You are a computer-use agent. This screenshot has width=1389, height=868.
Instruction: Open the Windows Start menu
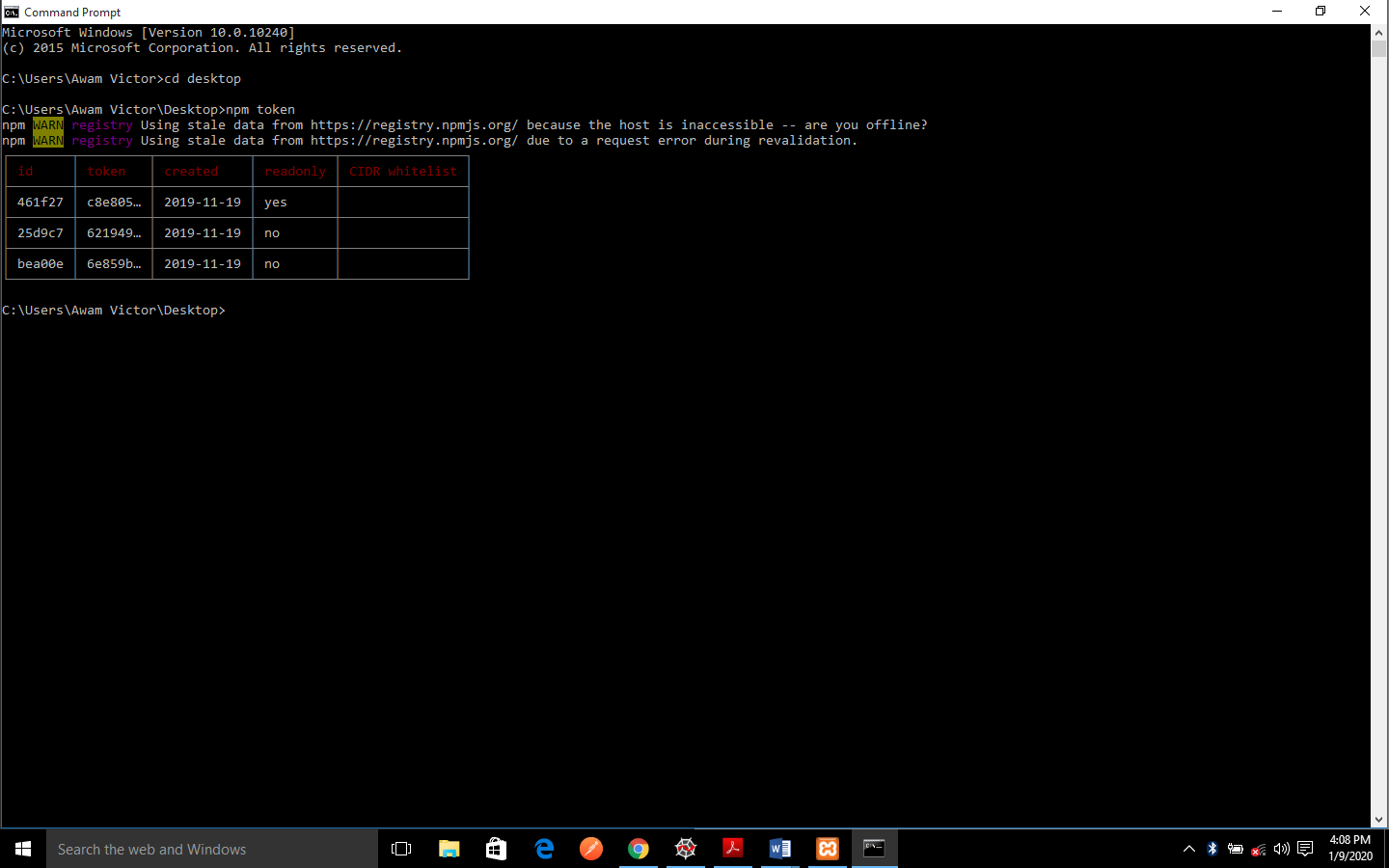23,849
